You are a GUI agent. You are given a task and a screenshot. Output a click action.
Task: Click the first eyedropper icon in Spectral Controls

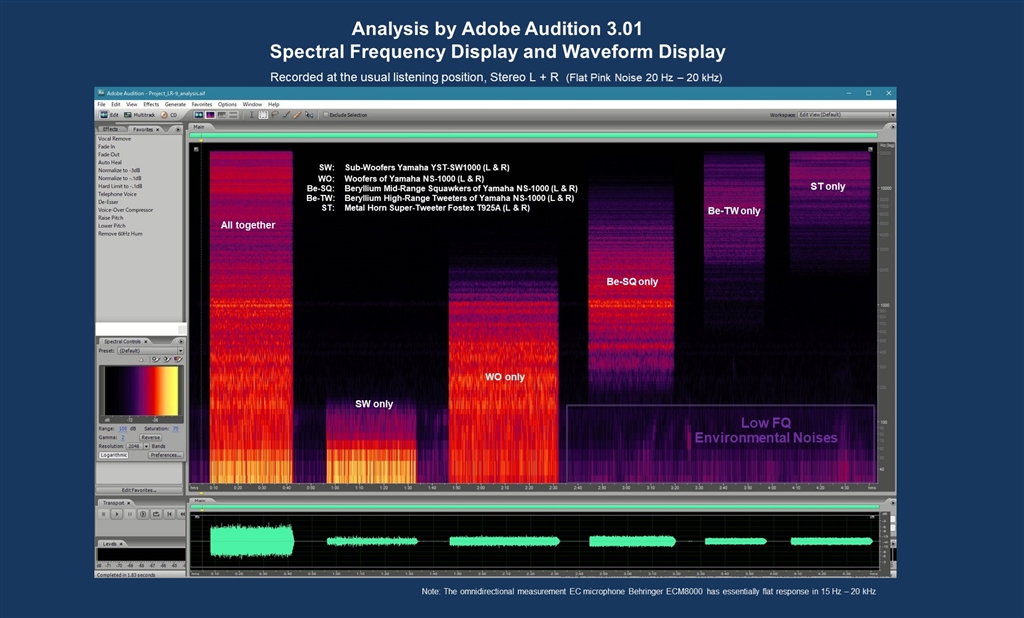[156, 359]
